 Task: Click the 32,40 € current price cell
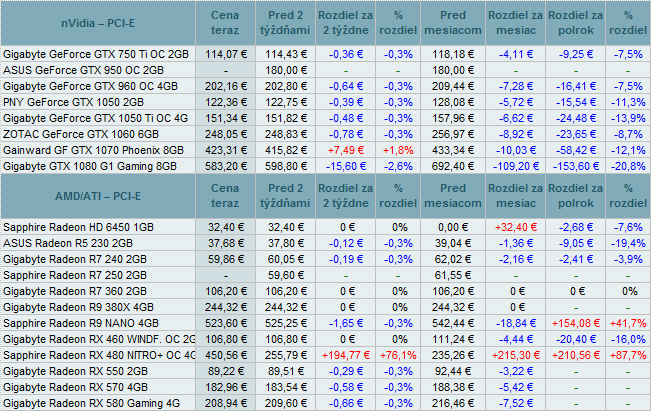225,228
